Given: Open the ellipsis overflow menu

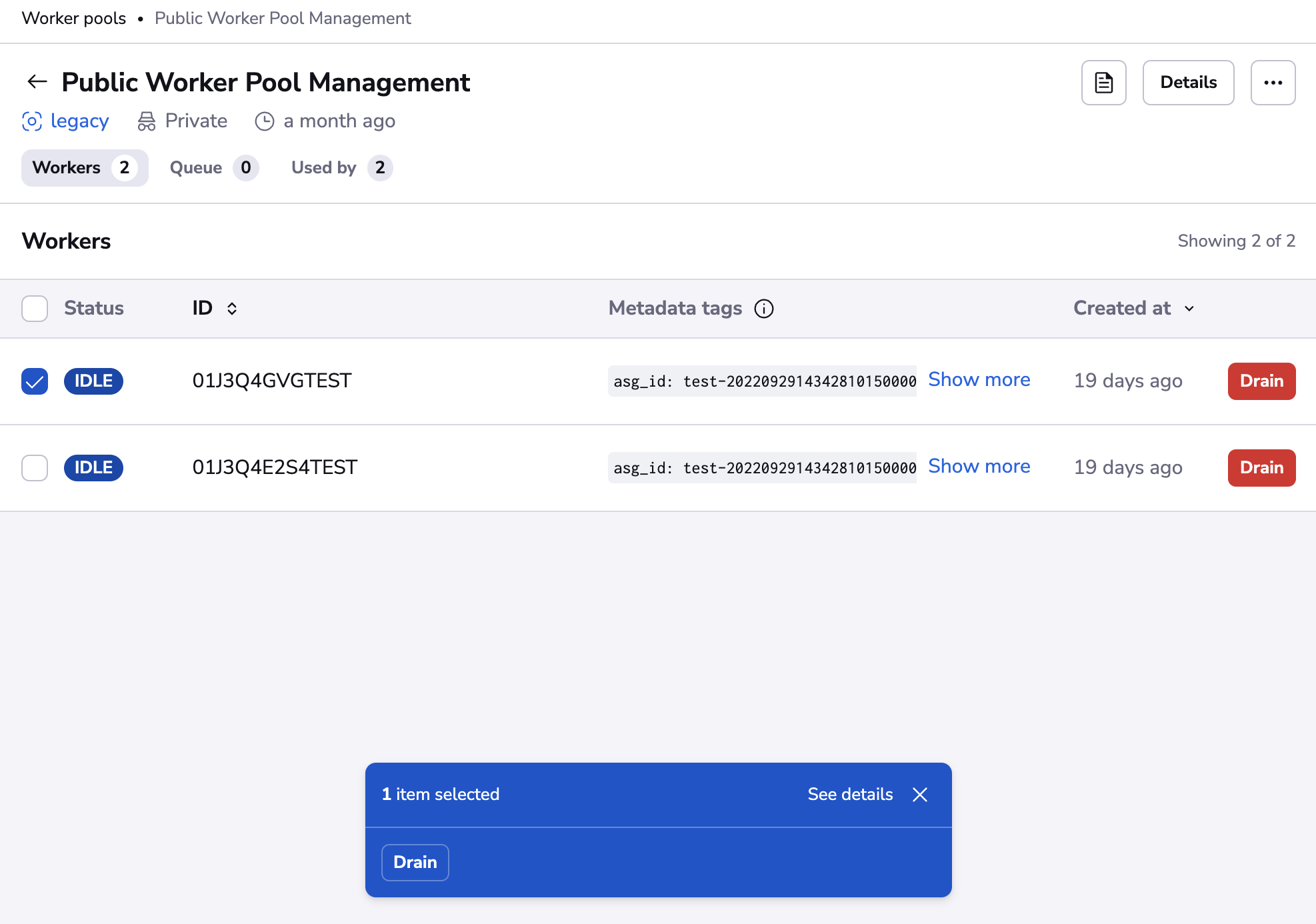Looking at the screenshot, I should 1273,82.
